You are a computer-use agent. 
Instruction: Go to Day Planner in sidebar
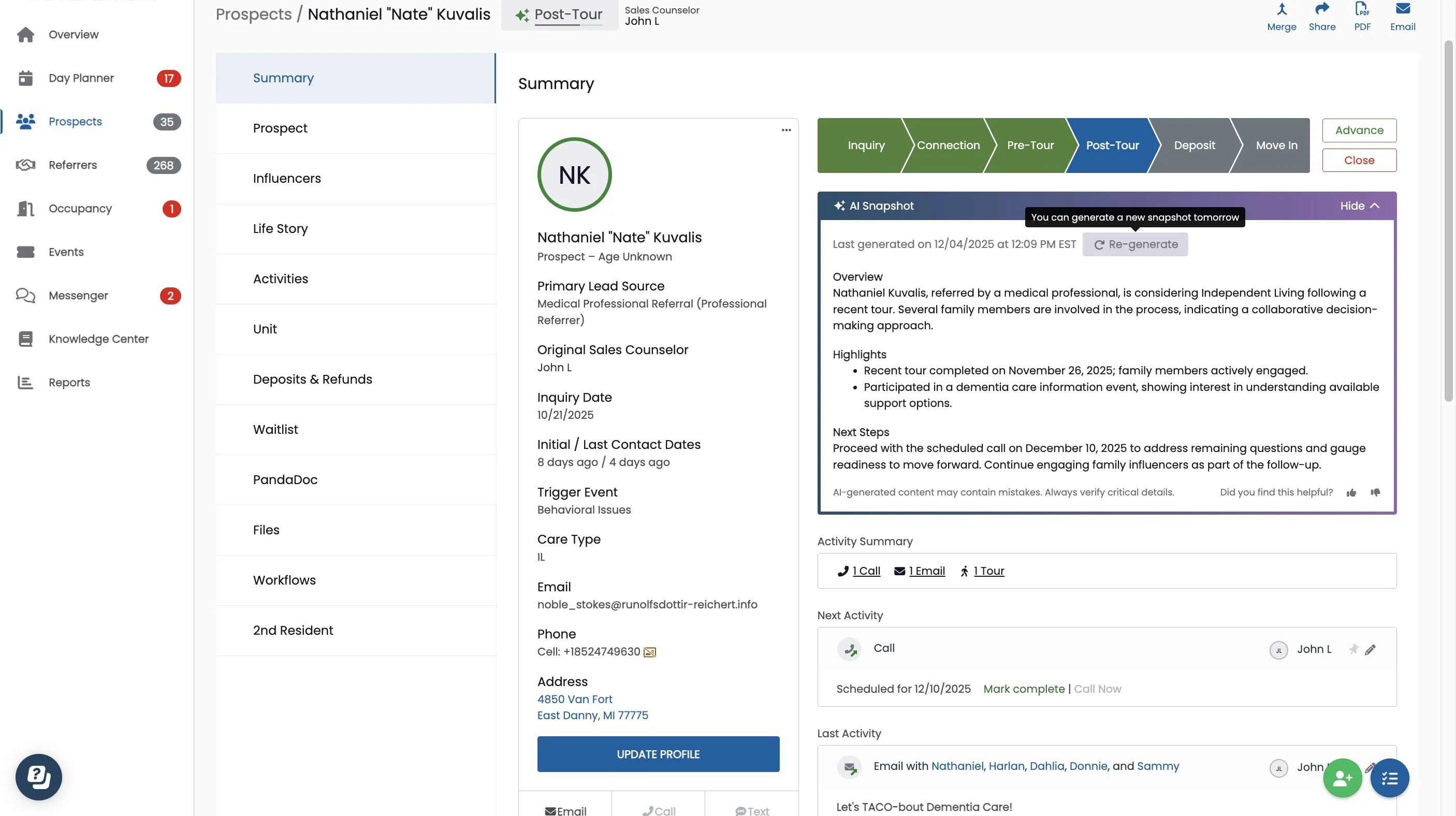click(x=81, y=78)
